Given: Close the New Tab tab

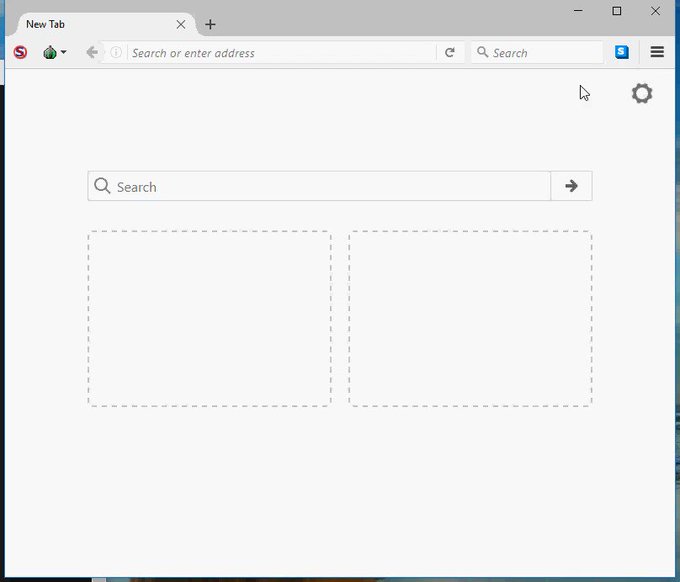Looking at the screenshot, I should (x=181, y=25).
